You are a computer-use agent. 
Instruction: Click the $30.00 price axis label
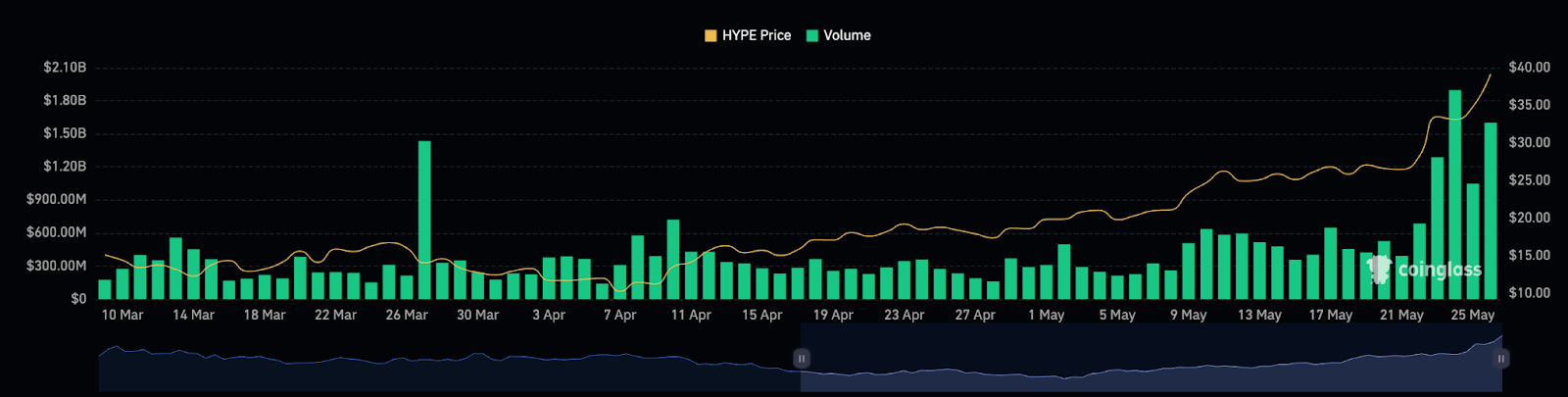[x=1530, y=142]
